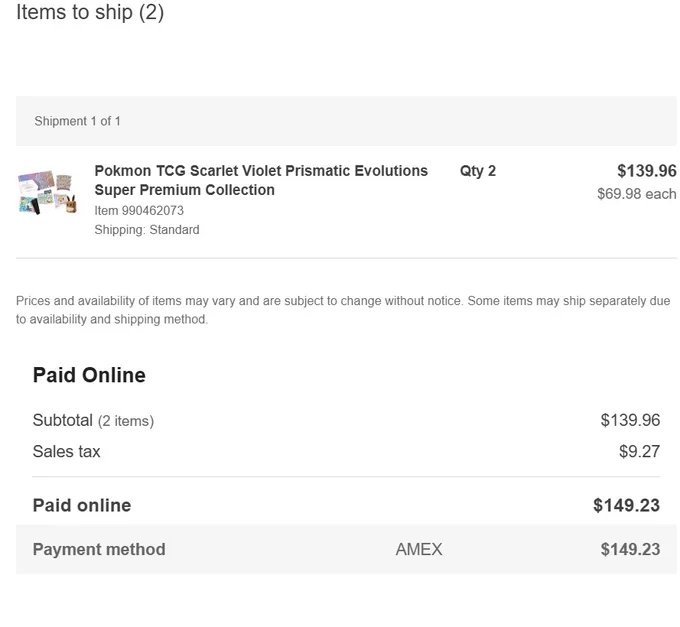Click the subtotal amount $139.96
Image resolution: width=680 pixels, height=627 pixels.
point(630,420)
